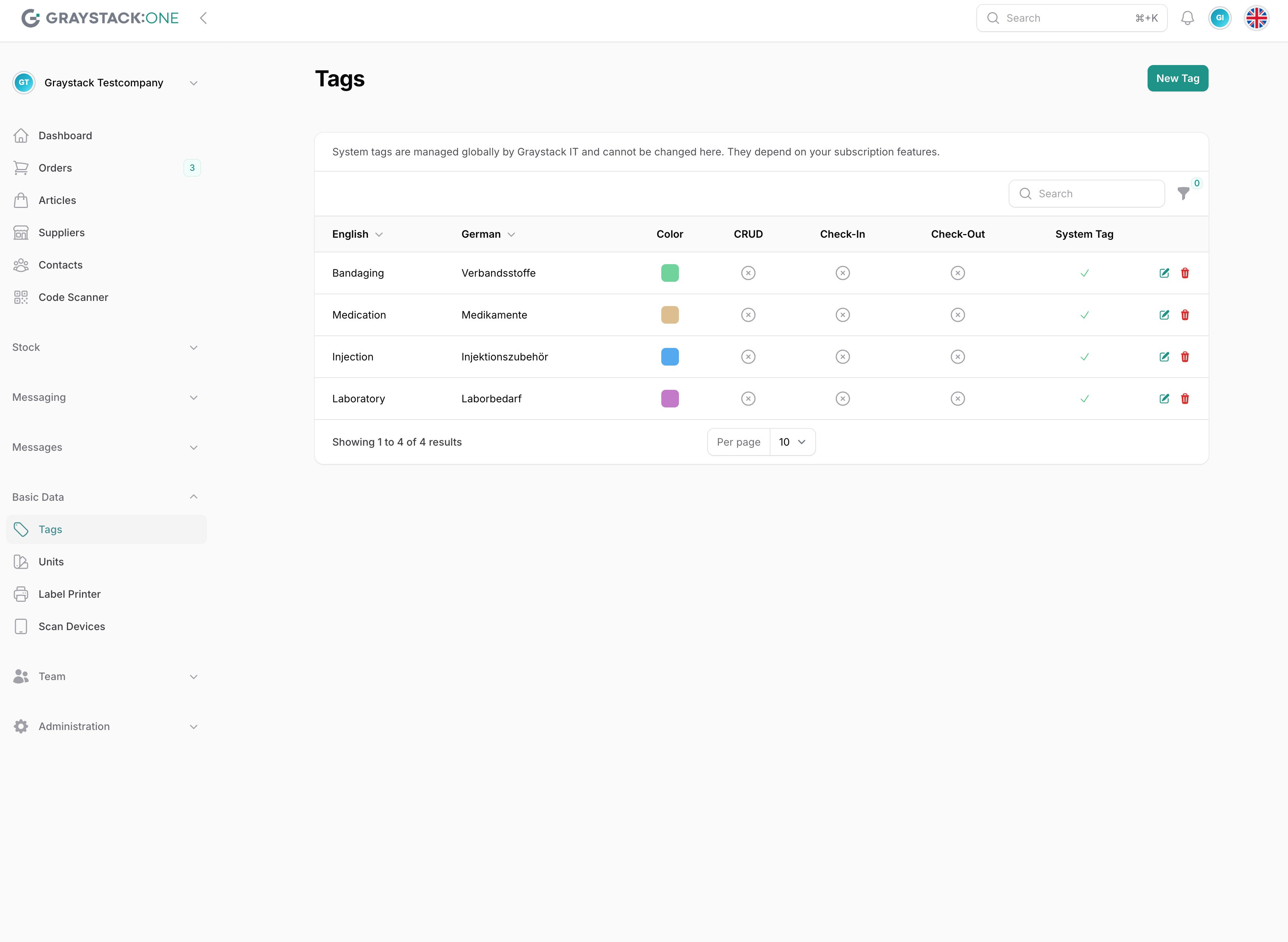Screen dimensions: 1288x942
Task: Edit the Bandaging tag
Action: point(1164,273)
